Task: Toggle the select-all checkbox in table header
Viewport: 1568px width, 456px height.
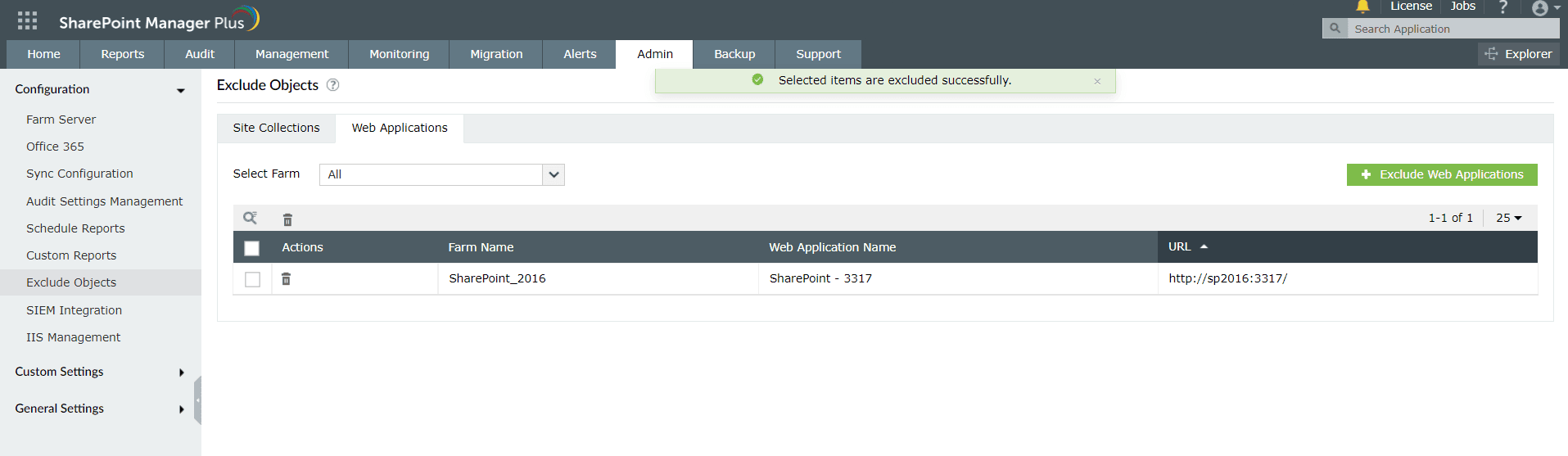Action: coord(252,248)
